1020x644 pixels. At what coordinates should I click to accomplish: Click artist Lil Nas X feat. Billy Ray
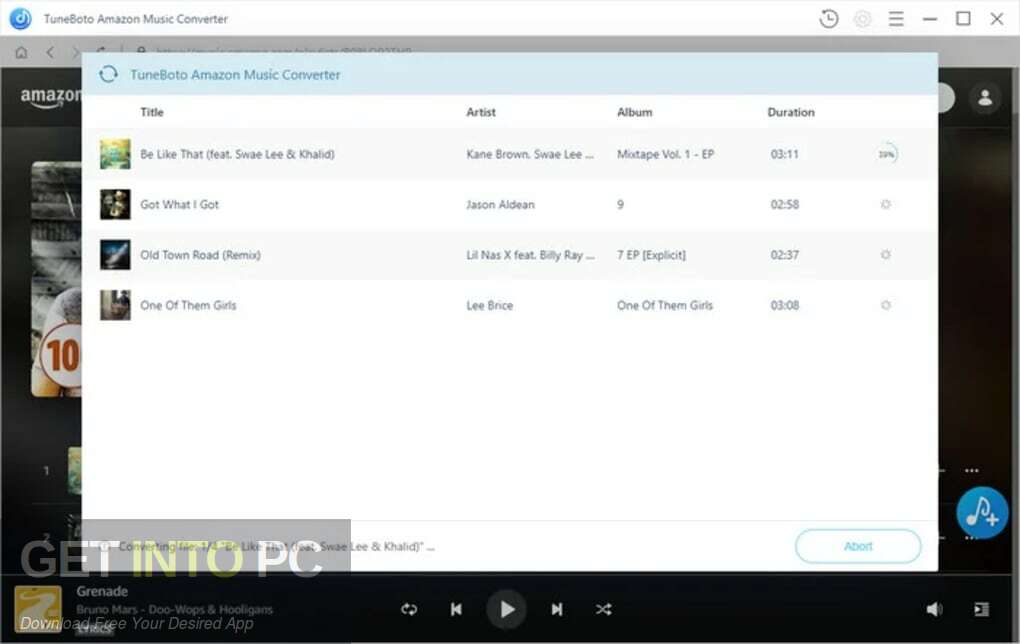click(x=530, y=255)
